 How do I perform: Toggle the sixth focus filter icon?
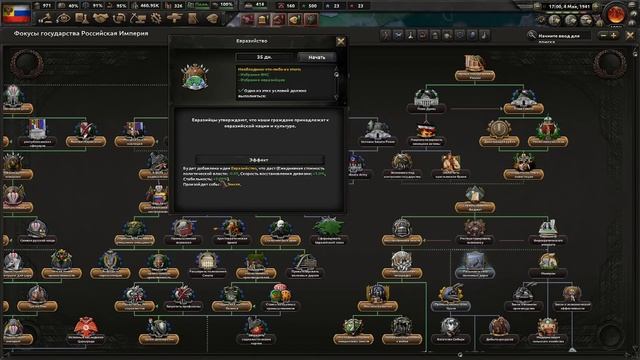click(x=447, y=36)
